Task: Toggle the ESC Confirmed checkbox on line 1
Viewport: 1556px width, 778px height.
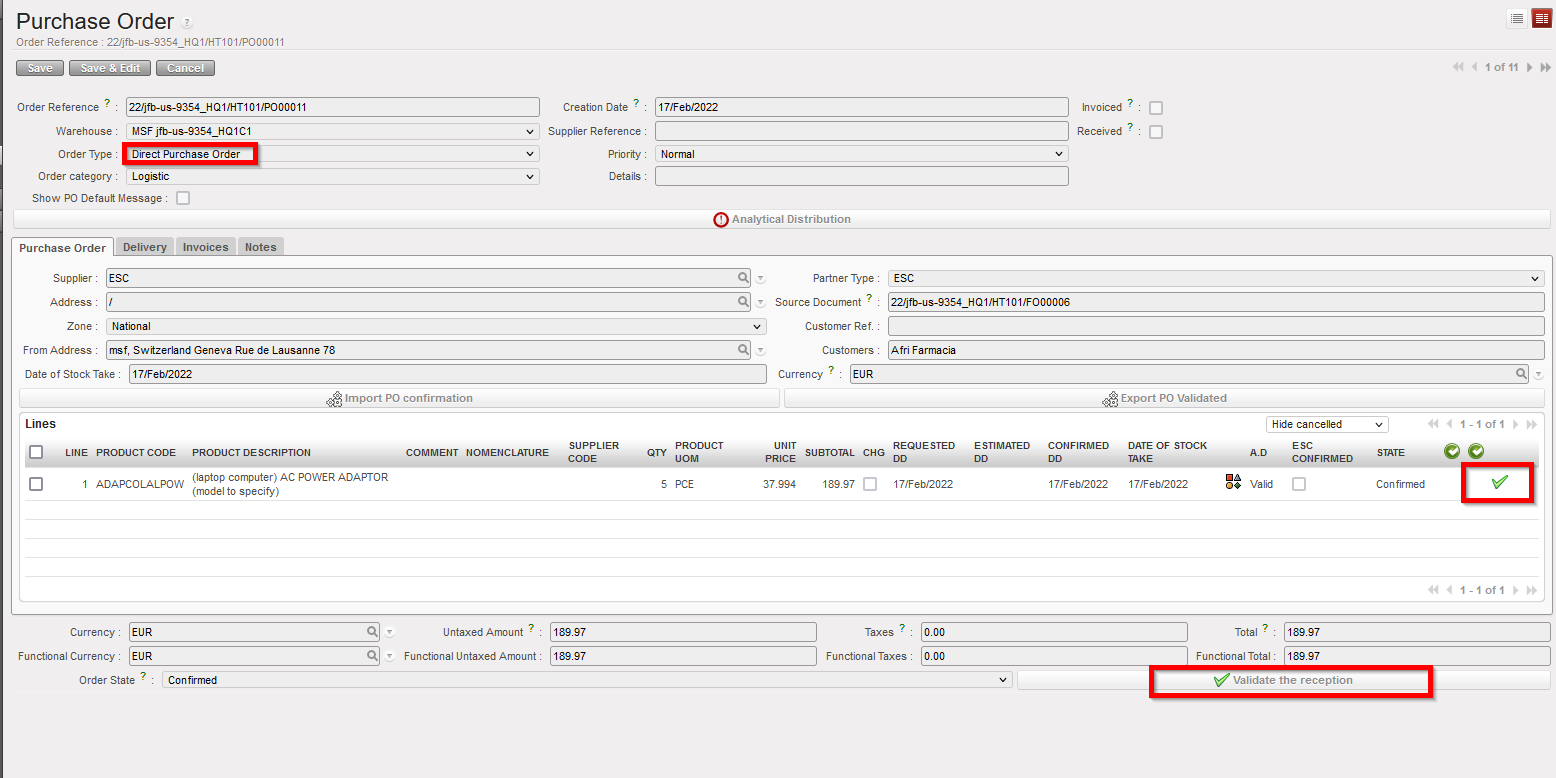Action: pyautogui.click(x=1299, y=484)
